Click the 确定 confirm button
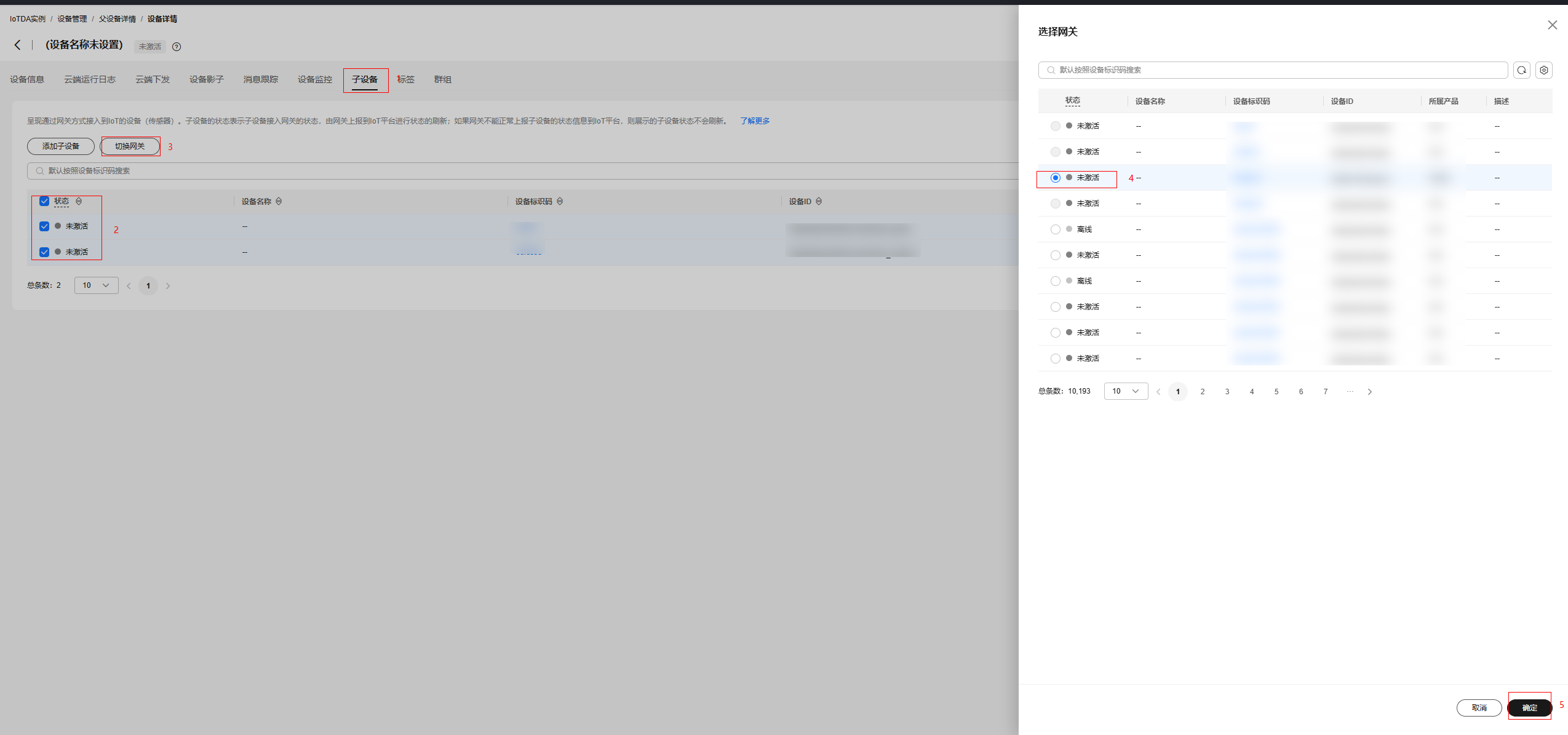The image size is (1568, 735). coord(1529,708)
